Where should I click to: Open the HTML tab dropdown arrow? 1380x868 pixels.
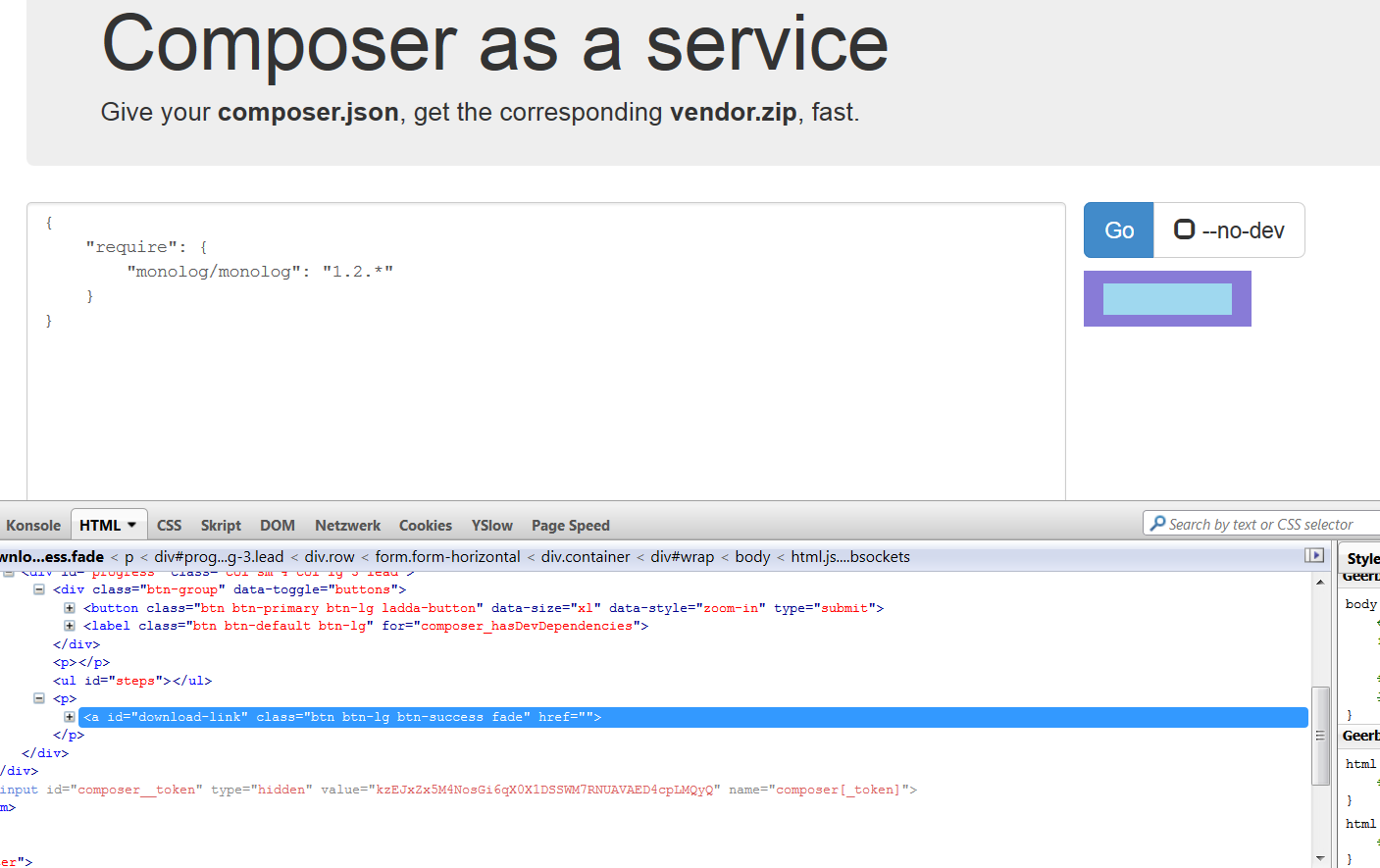coord(132,525)
